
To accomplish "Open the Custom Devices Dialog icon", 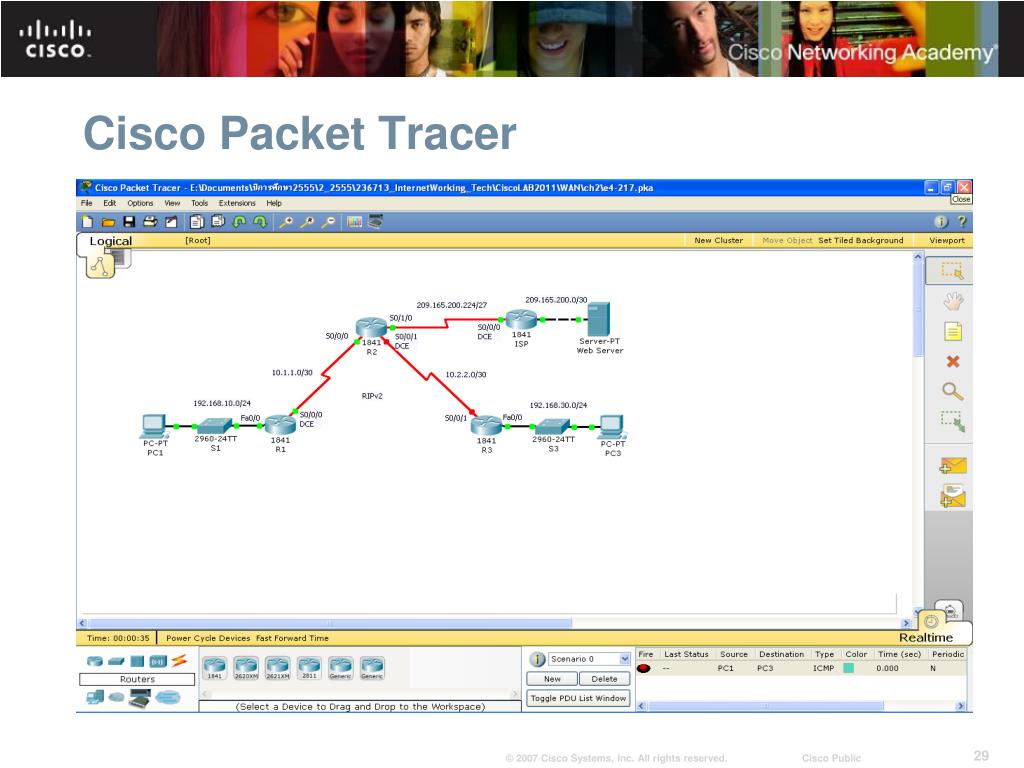I will coord(376,222).
